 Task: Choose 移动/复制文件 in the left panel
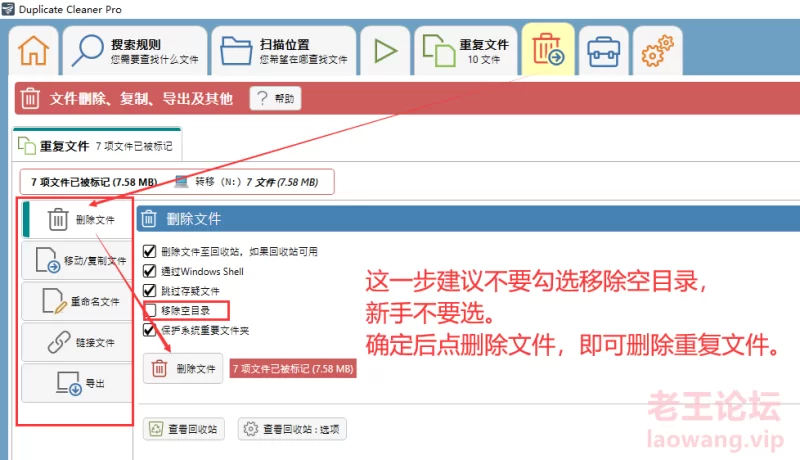78,260
